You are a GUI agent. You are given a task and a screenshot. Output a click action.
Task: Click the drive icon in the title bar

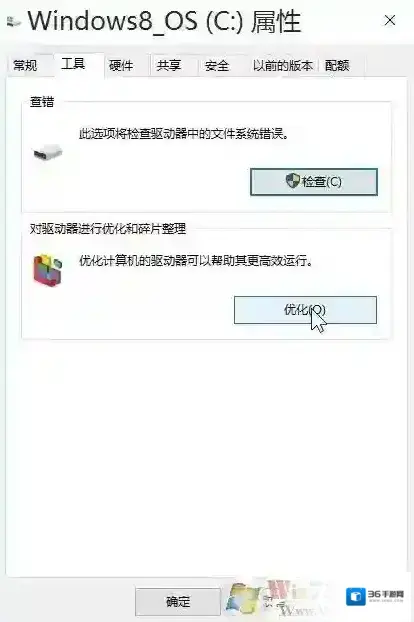pyautogui.click(x=14, y=22)
